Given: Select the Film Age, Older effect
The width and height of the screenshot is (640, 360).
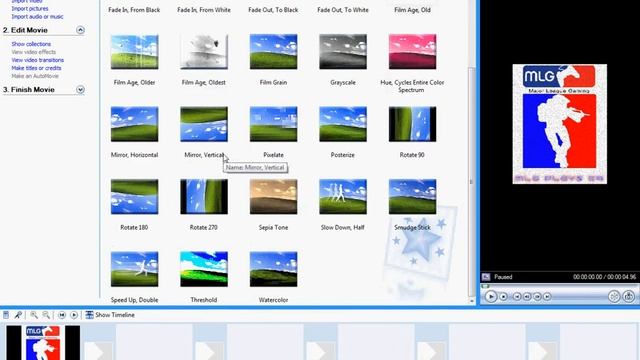Looking at the screenshot, I should [134, 52].
